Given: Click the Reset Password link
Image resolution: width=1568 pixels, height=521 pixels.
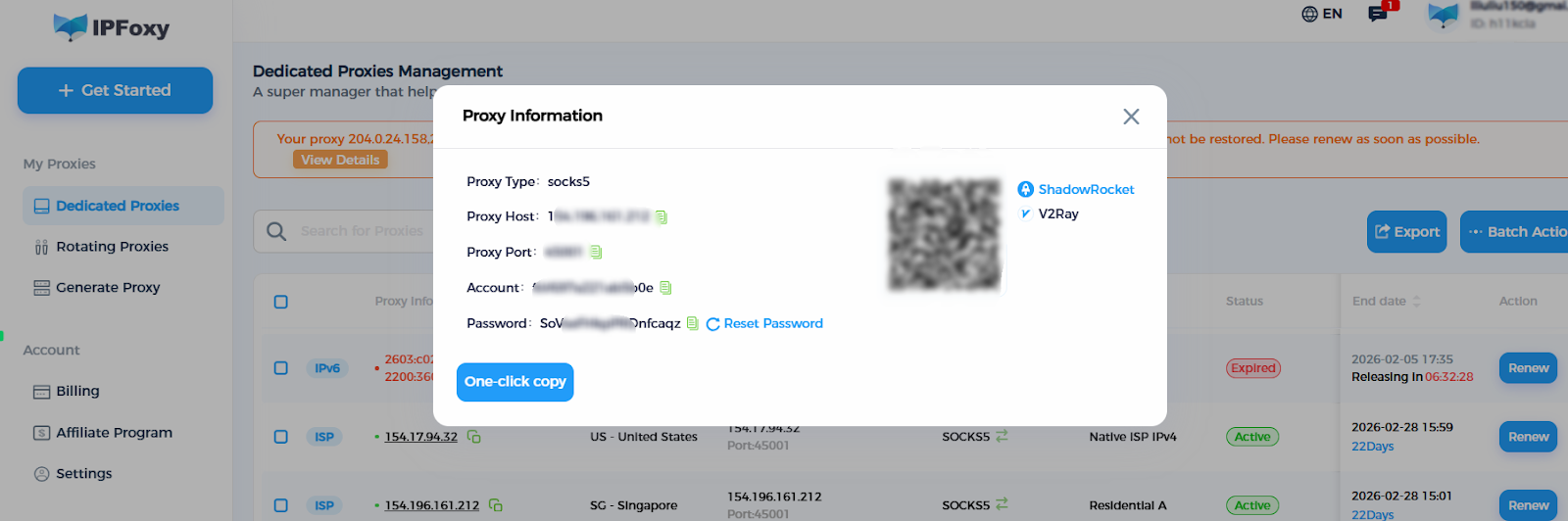Looking at the screenshot, I should (x=764, y=324).
